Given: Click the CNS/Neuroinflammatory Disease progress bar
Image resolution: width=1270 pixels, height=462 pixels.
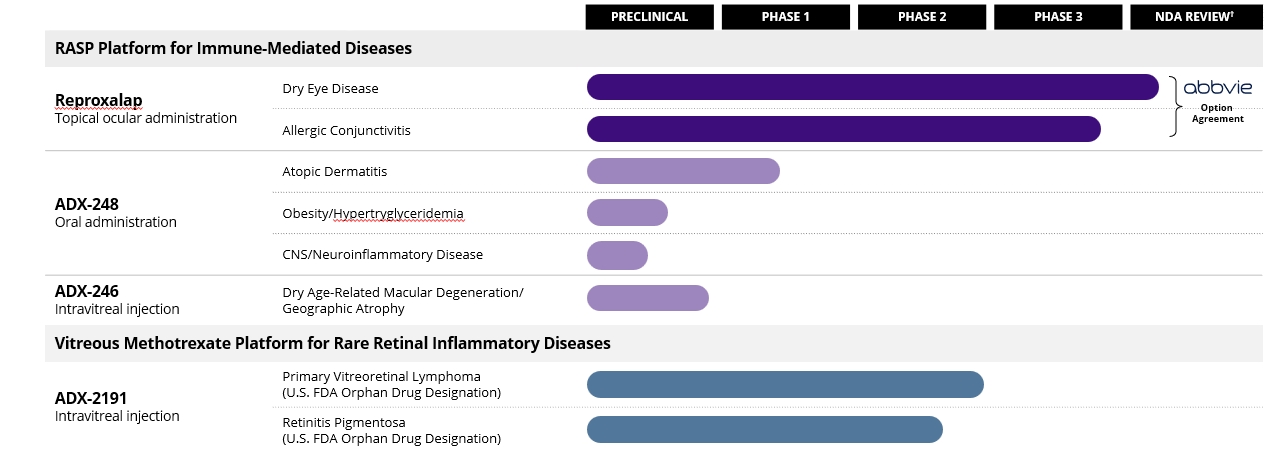Looking at the screenshot, I should pyautogui.click(x=617, y=255).
